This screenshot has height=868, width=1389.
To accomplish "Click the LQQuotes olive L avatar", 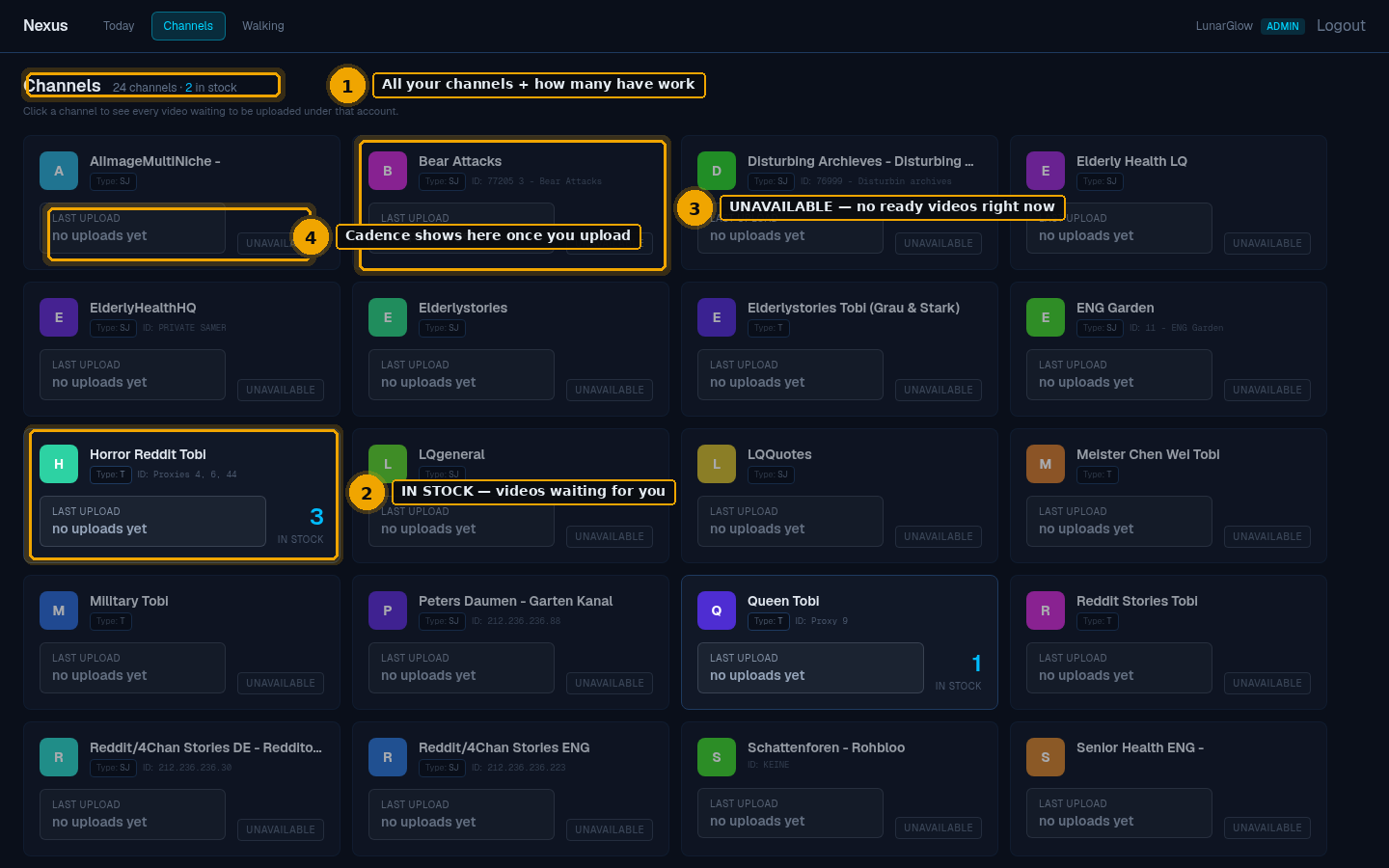I will coord(717,464).
